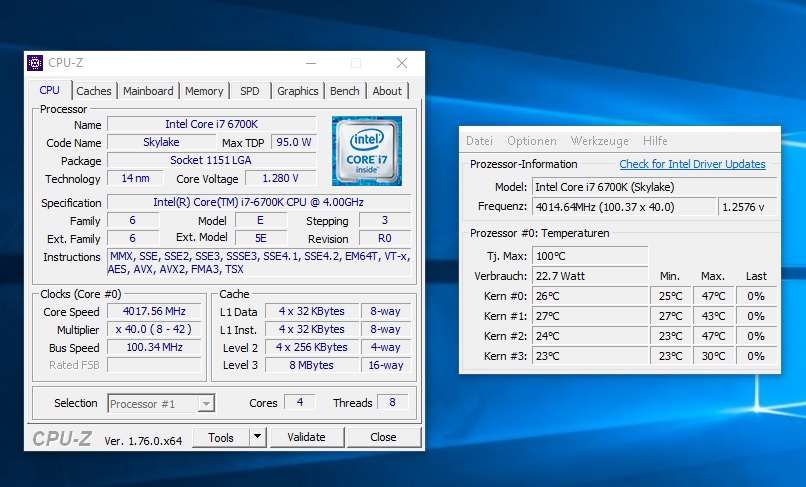Follow the Check for Intel Driver Updates link
Image resolution: width=806 pixels, height=487 pixels.
pos(692,164)
